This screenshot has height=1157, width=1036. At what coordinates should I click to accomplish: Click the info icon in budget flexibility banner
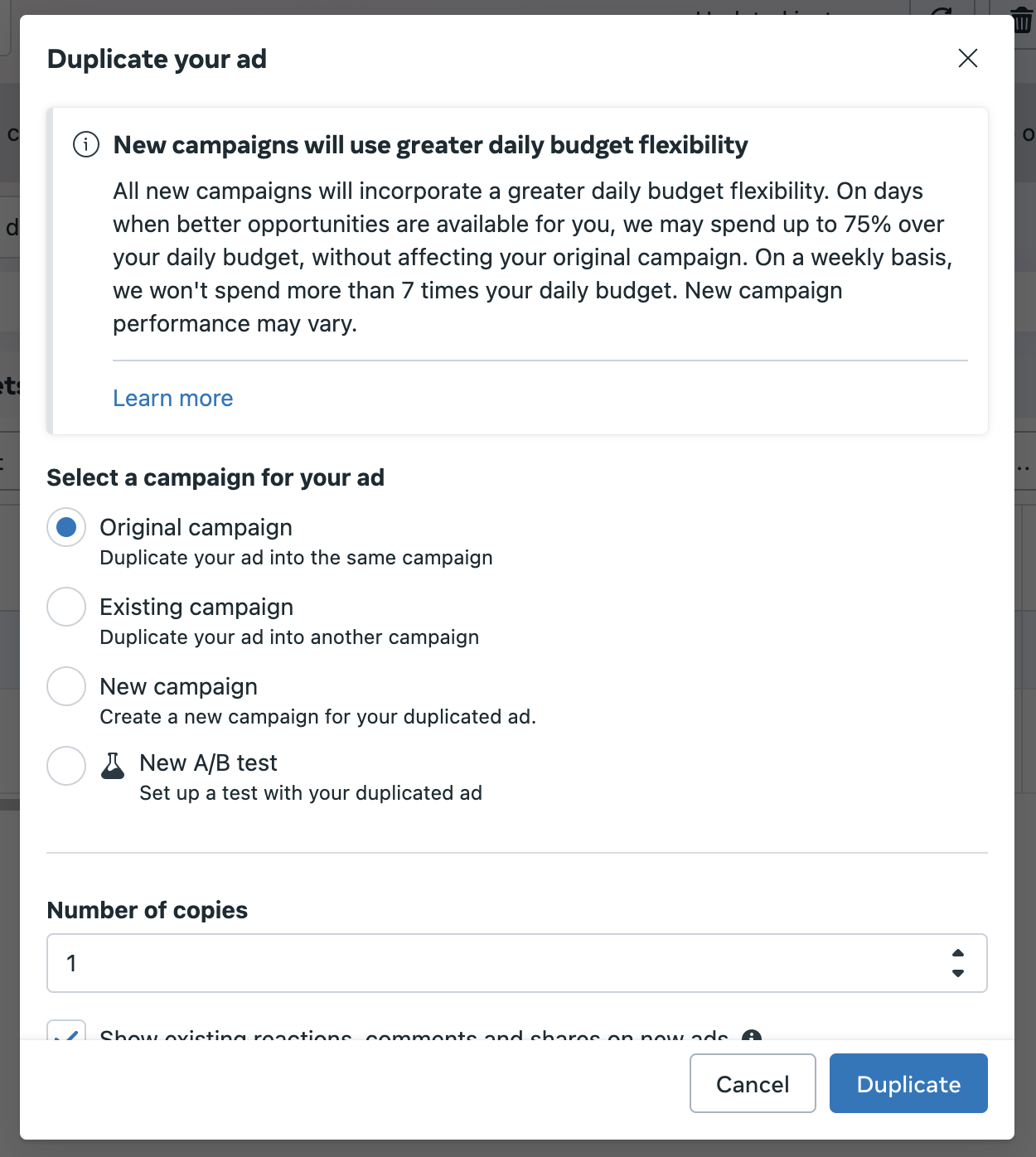coord(86,145)
